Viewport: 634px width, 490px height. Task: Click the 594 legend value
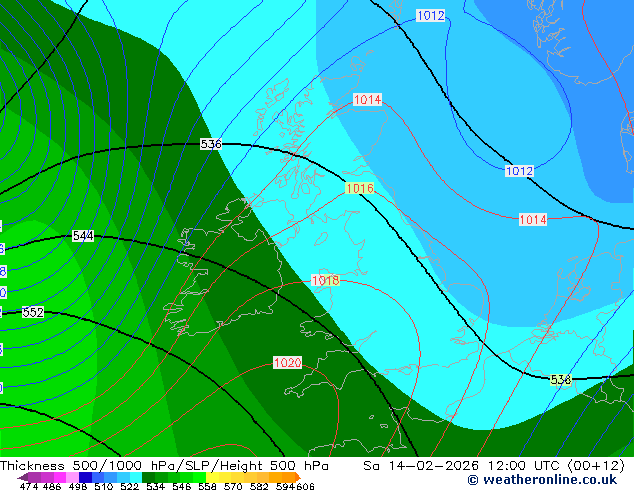tap(285, 486)
